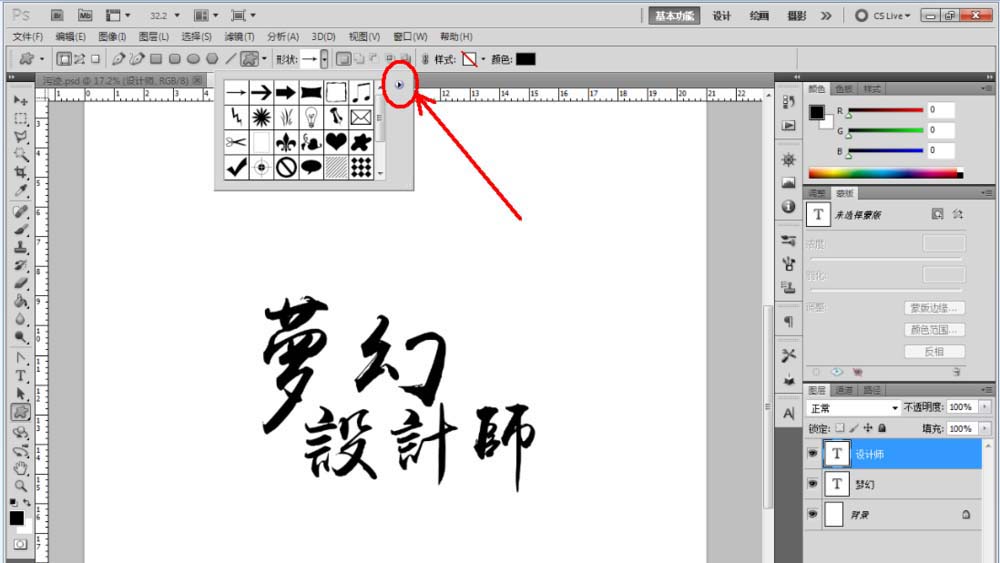Open the 图层(L) menu
The height and width of the screenshot is (563, 1000).
154,36
